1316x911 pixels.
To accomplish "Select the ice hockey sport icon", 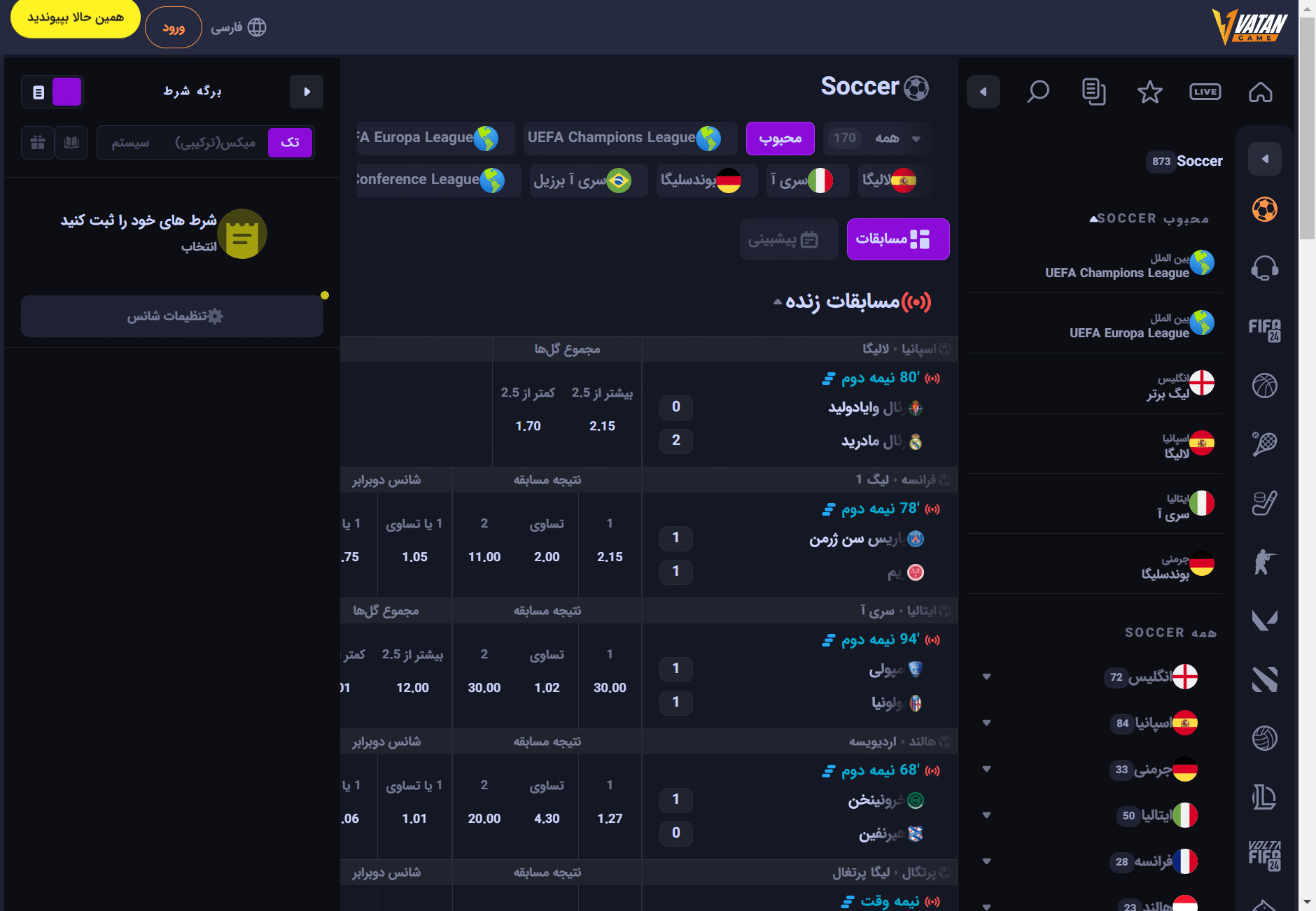I will [x=1265, y=502].
